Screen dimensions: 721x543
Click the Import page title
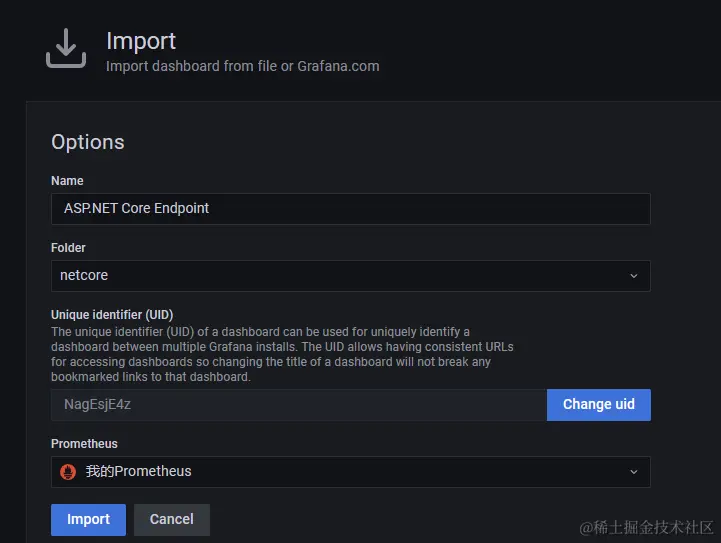click(x=141, y=41)
